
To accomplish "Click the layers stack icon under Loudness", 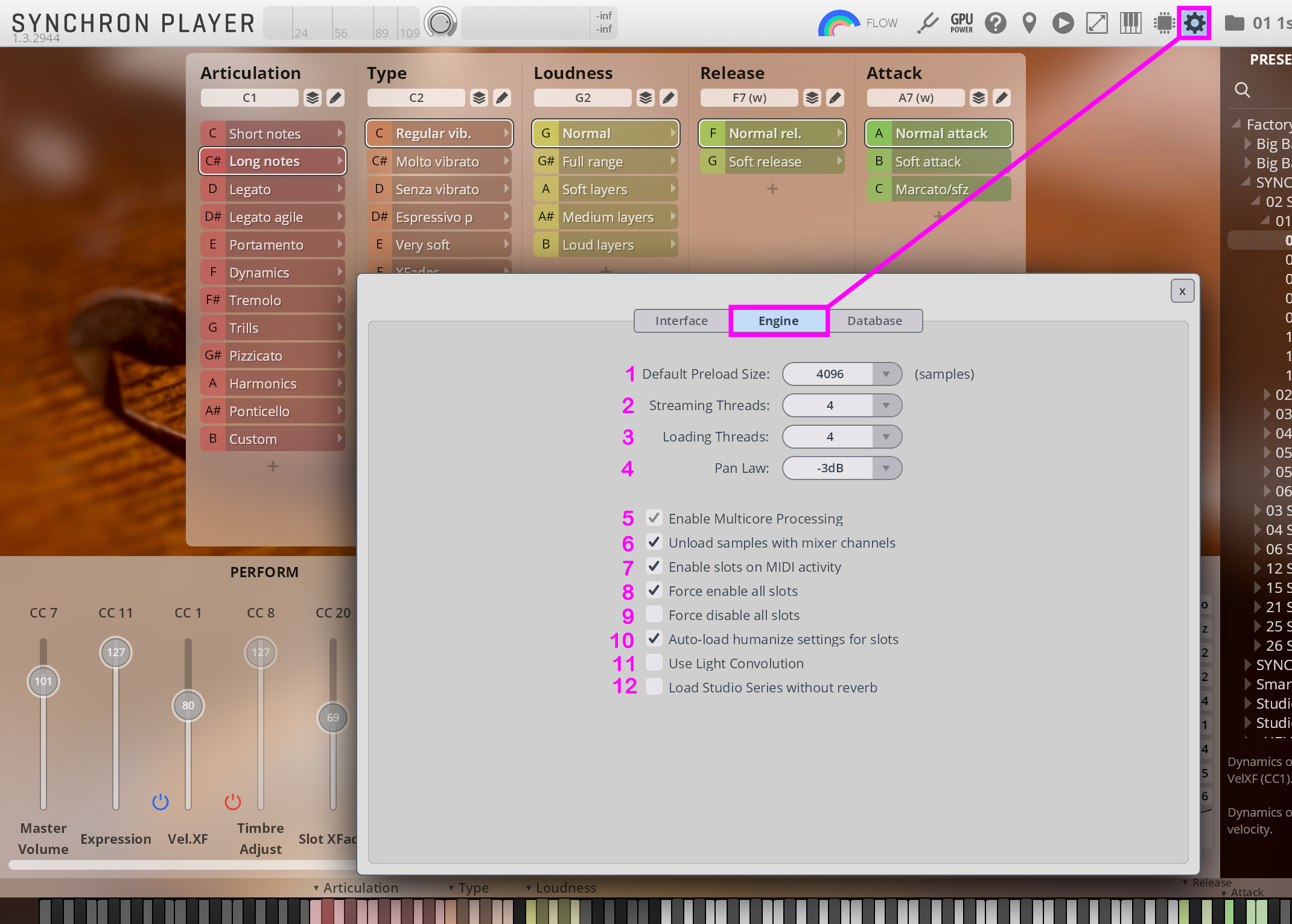I will coord(646,98).
